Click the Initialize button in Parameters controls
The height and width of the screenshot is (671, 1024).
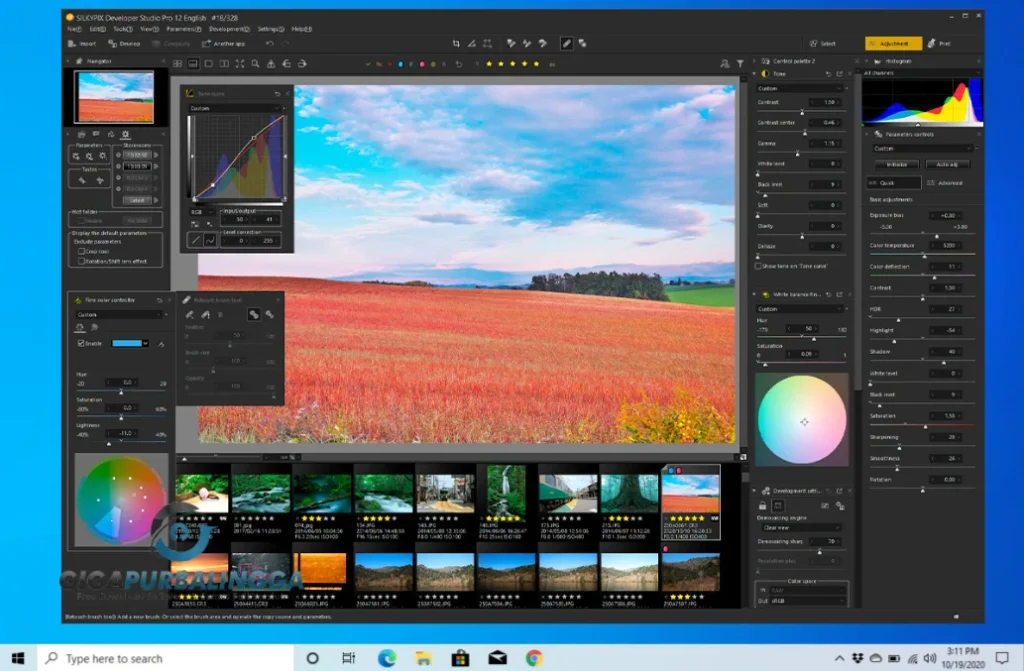point(897,164)
